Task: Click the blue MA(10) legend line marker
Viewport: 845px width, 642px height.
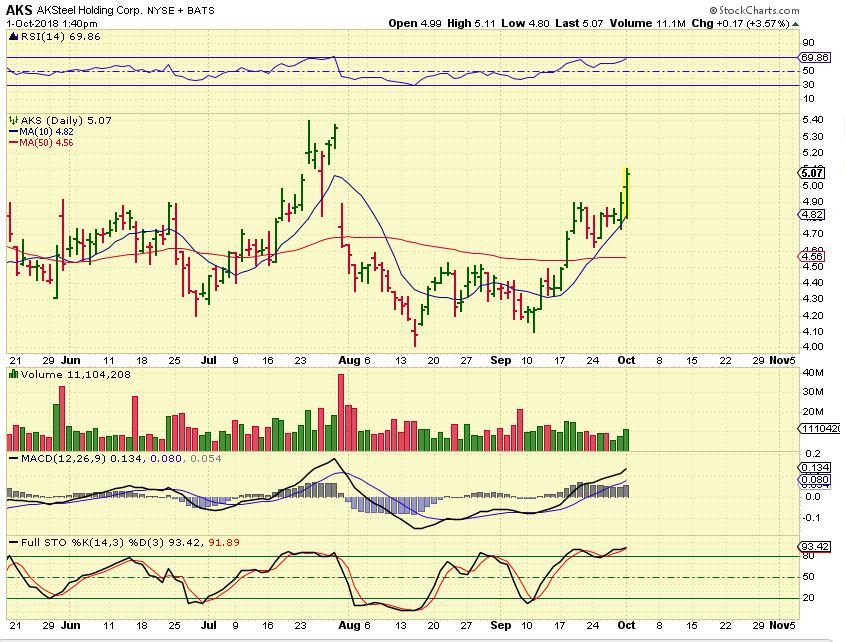Action: (13, 132)
